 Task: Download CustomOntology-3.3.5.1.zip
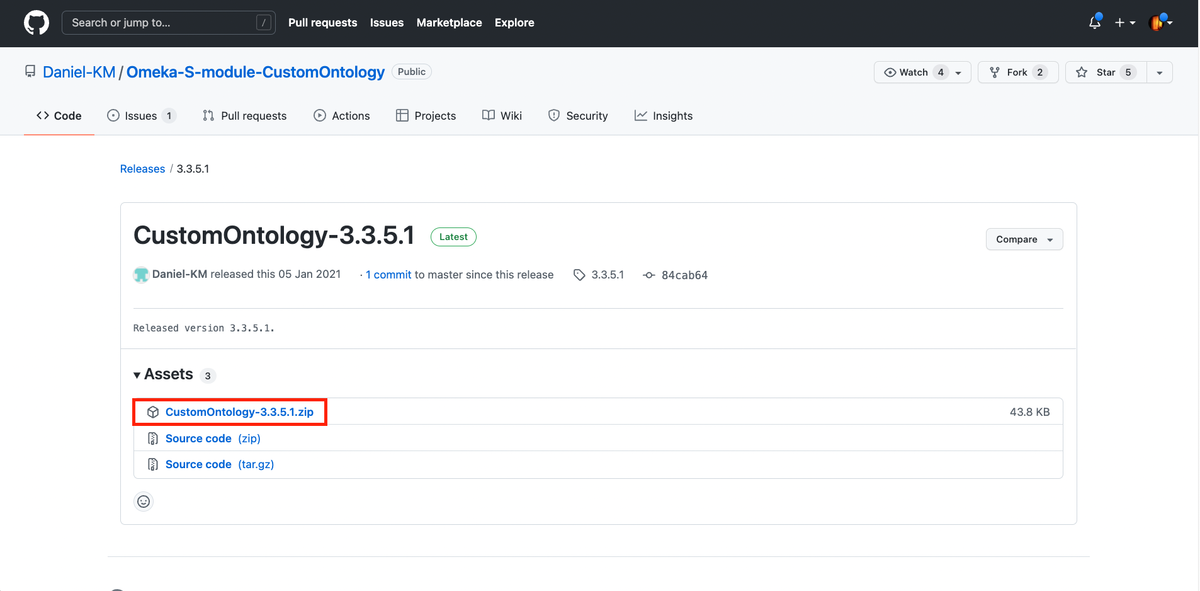point(239,412)
